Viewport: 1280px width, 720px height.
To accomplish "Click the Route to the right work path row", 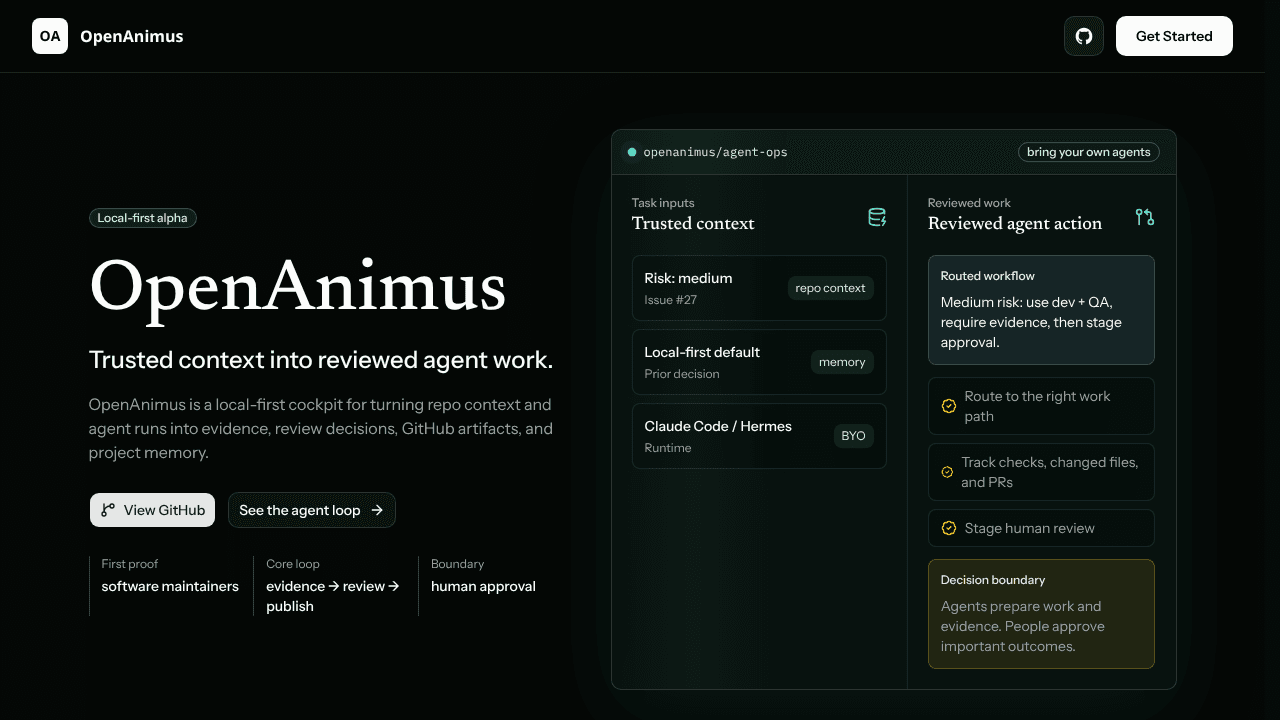I will (1041, 406).
